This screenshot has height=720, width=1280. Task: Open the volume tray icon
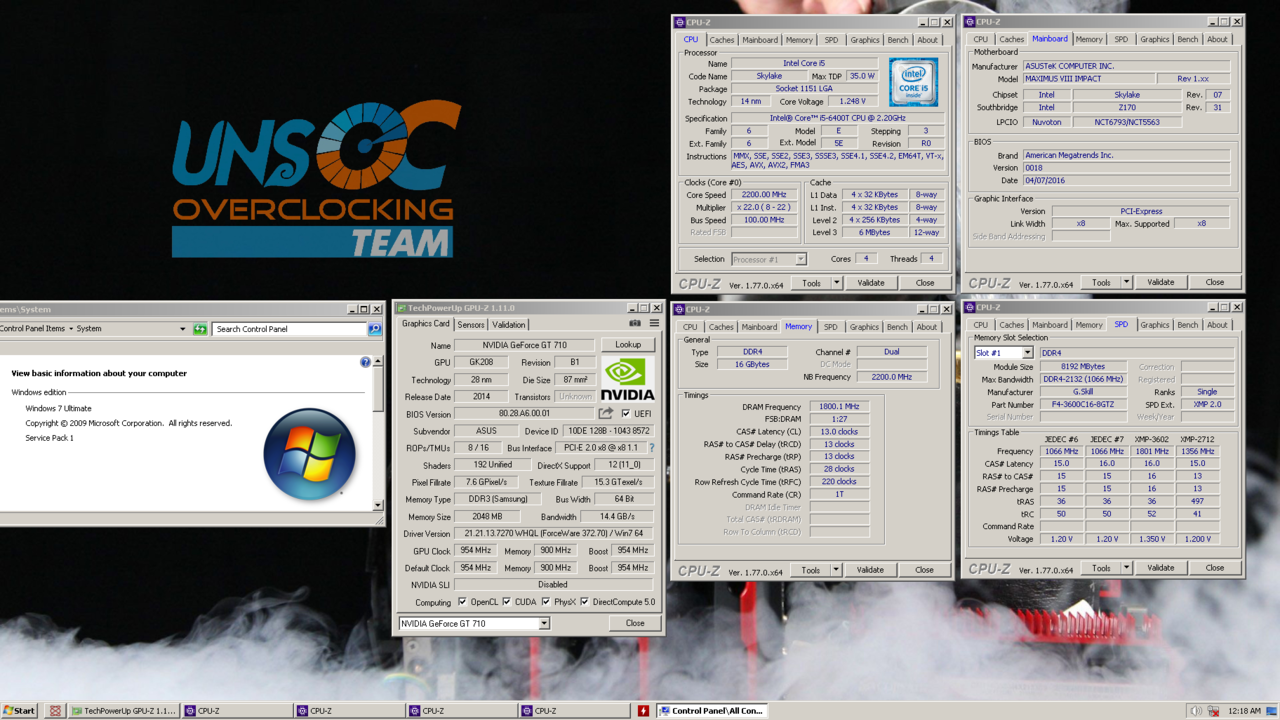tap(1194, 711)
